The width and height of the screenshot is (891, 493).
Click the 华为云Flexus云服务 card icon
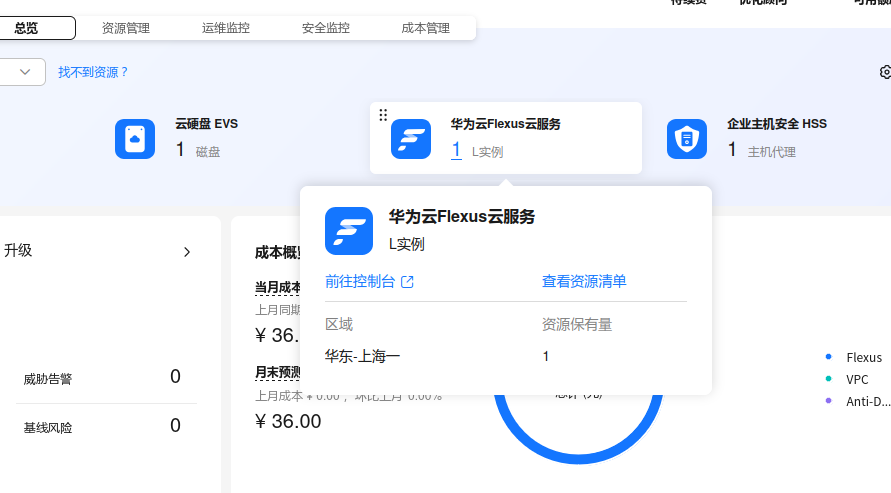tap(410, 139)
